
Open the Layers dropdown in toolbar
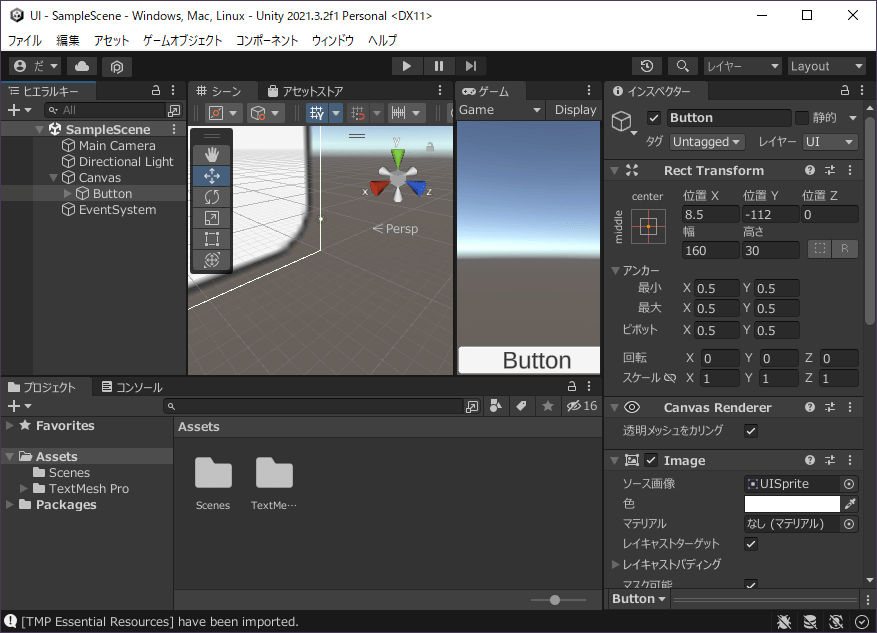(x=742, y=66)
